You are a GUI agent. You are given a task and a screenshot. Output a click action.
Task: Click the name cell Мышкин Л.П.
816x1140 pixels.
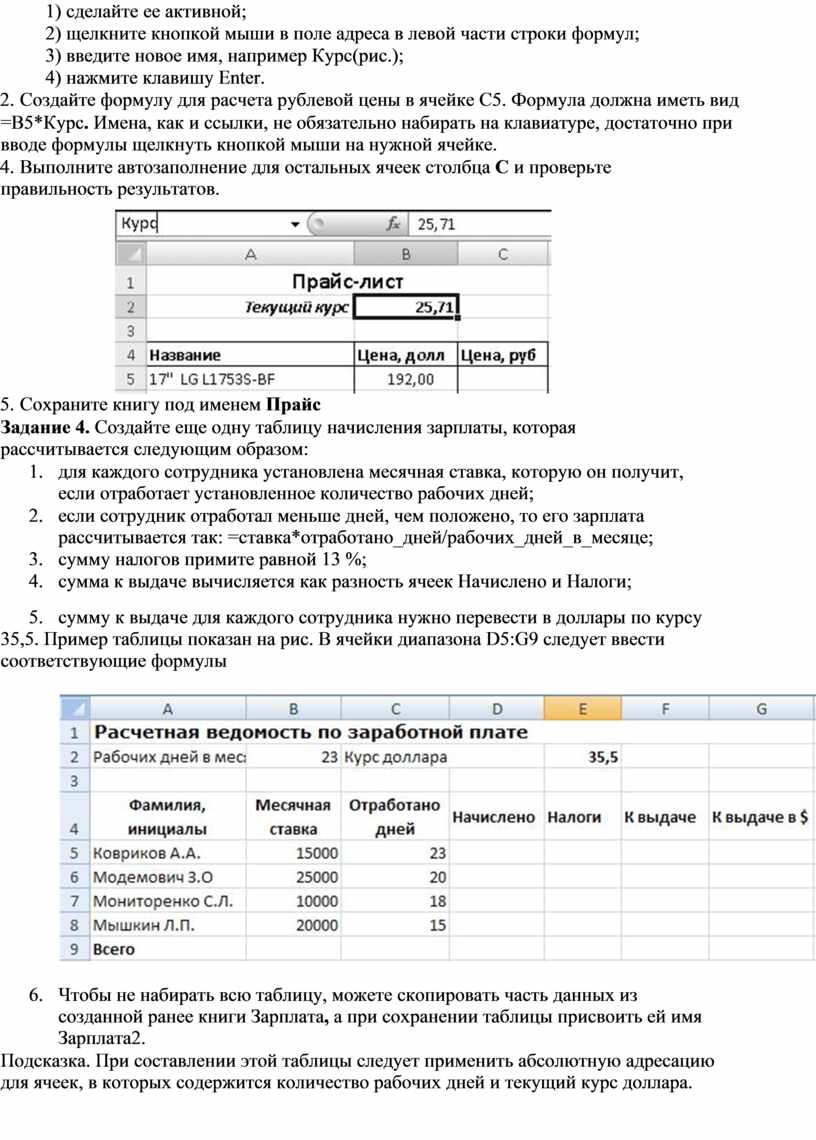click(168, 925)
